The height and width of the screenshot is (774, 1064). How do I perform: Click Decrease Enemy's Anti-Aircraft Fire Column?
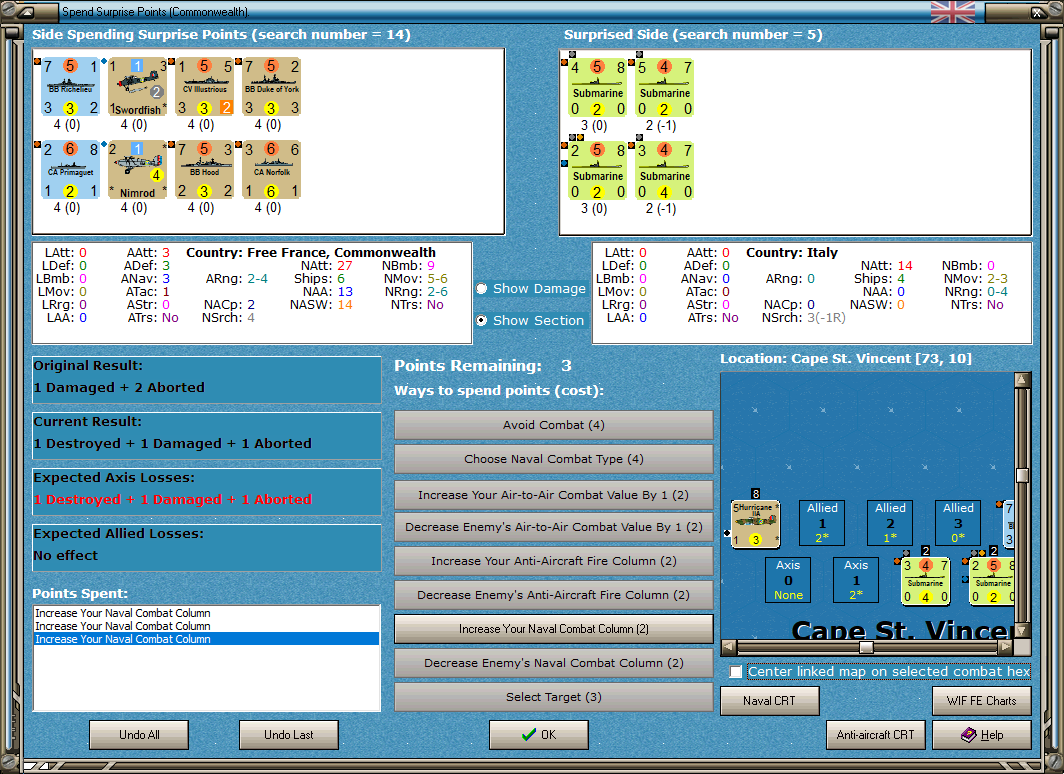(x=554, y=595)
